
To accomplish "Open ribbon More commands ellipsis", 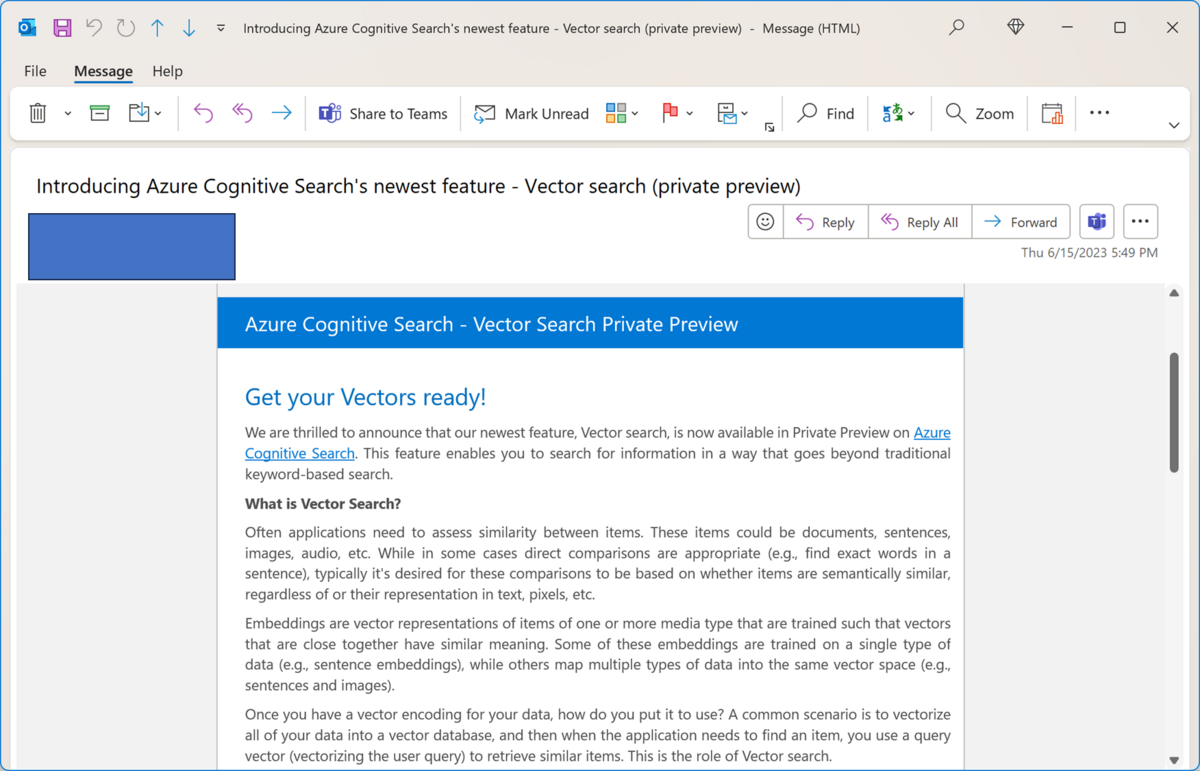I will point(1100,113).
